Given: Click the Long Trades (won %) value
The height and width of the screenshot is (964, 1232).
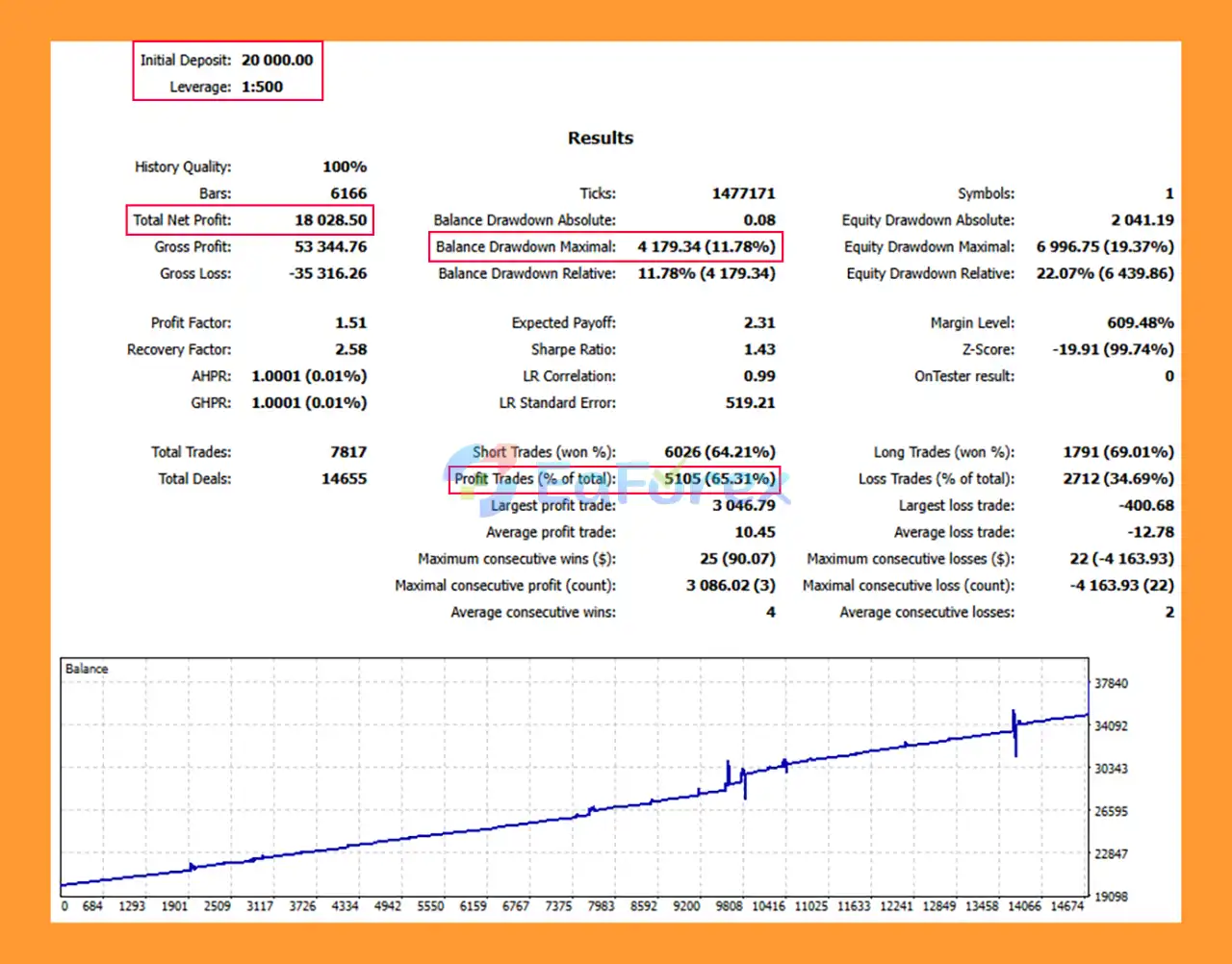Looking at the screenshot, I should [x=1117, y=452].
